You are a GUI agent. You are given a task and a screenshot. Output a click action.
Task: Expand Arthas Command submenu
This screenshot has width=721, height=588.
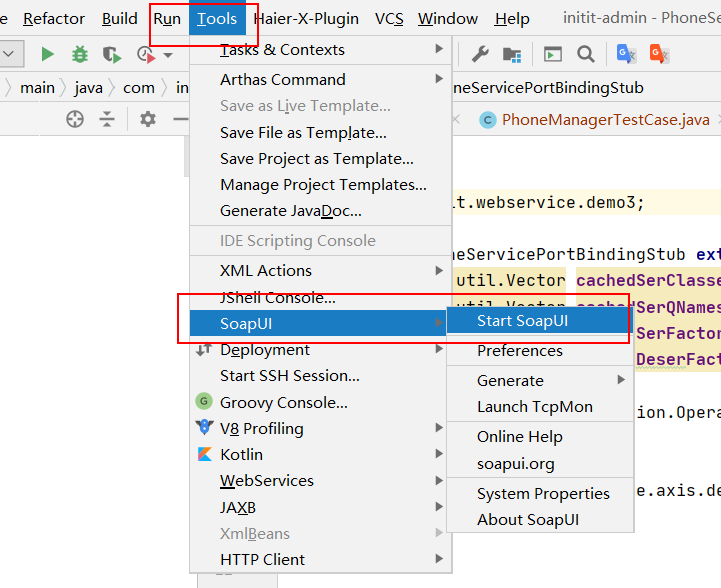click(x=320, y=80)
